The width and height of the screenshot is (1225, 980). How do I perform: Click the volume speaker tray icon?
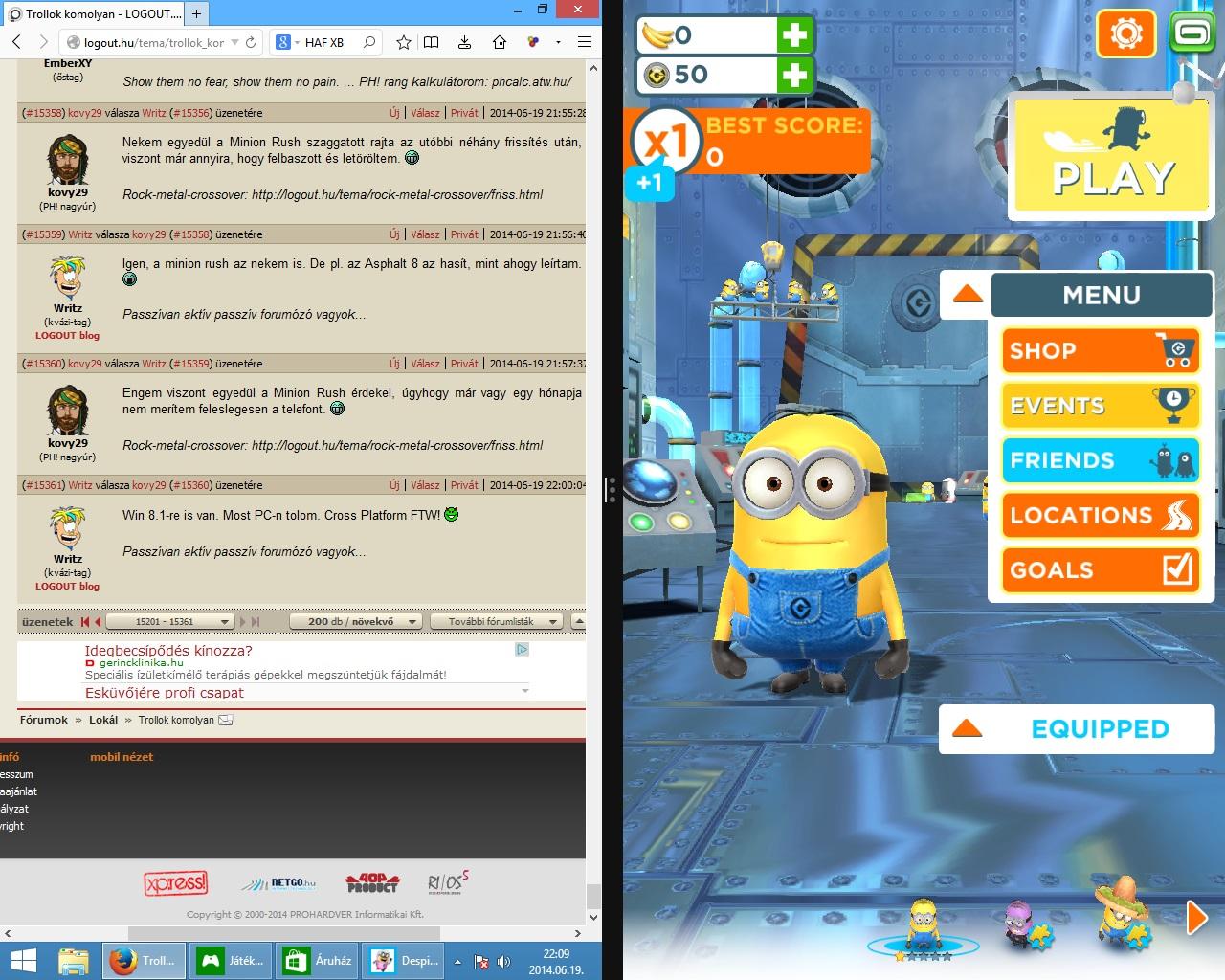(504, 962)
